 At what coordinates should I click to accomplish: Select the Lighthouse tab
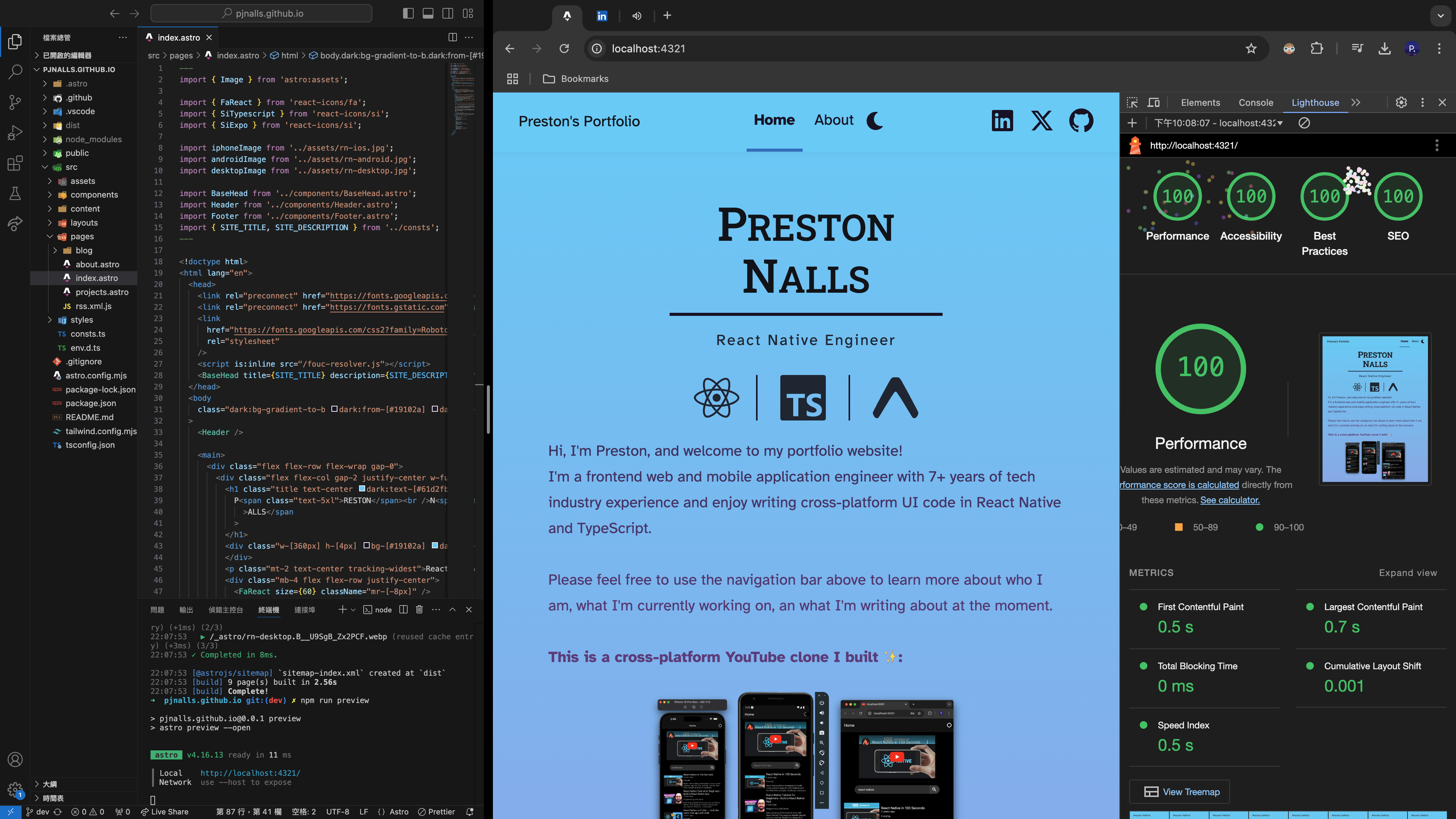(x=1315, y=102)
